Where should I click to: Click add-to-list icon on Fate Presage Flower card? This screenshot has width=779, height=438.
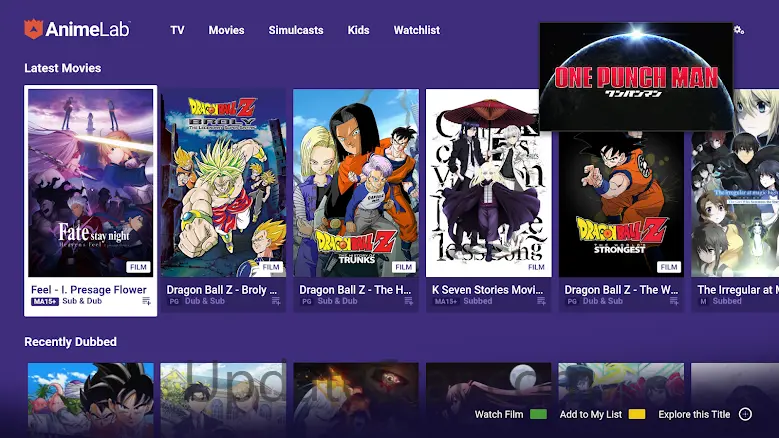pos(146,301)
